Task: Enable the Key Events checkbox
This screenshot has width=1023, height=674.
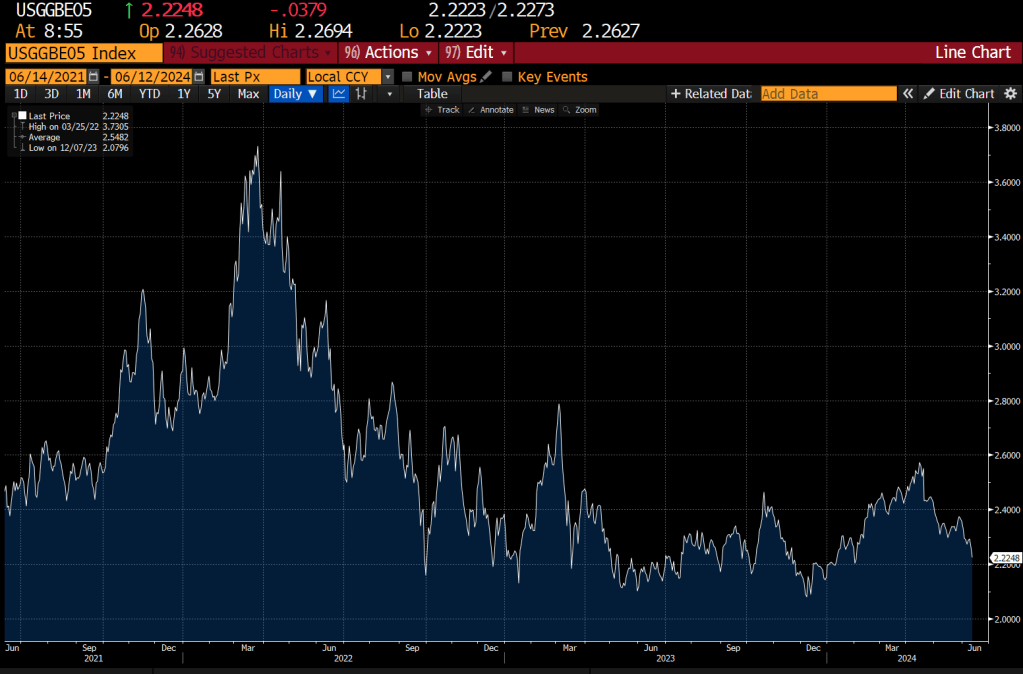Action: (507, 77)
